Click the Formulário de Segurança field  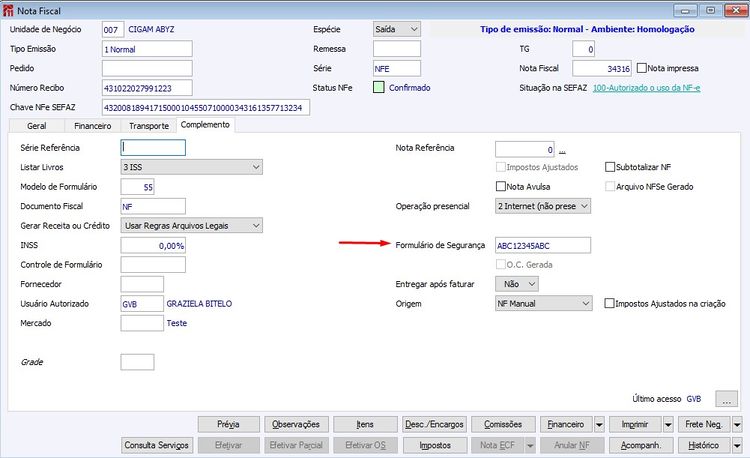point(543,245)
